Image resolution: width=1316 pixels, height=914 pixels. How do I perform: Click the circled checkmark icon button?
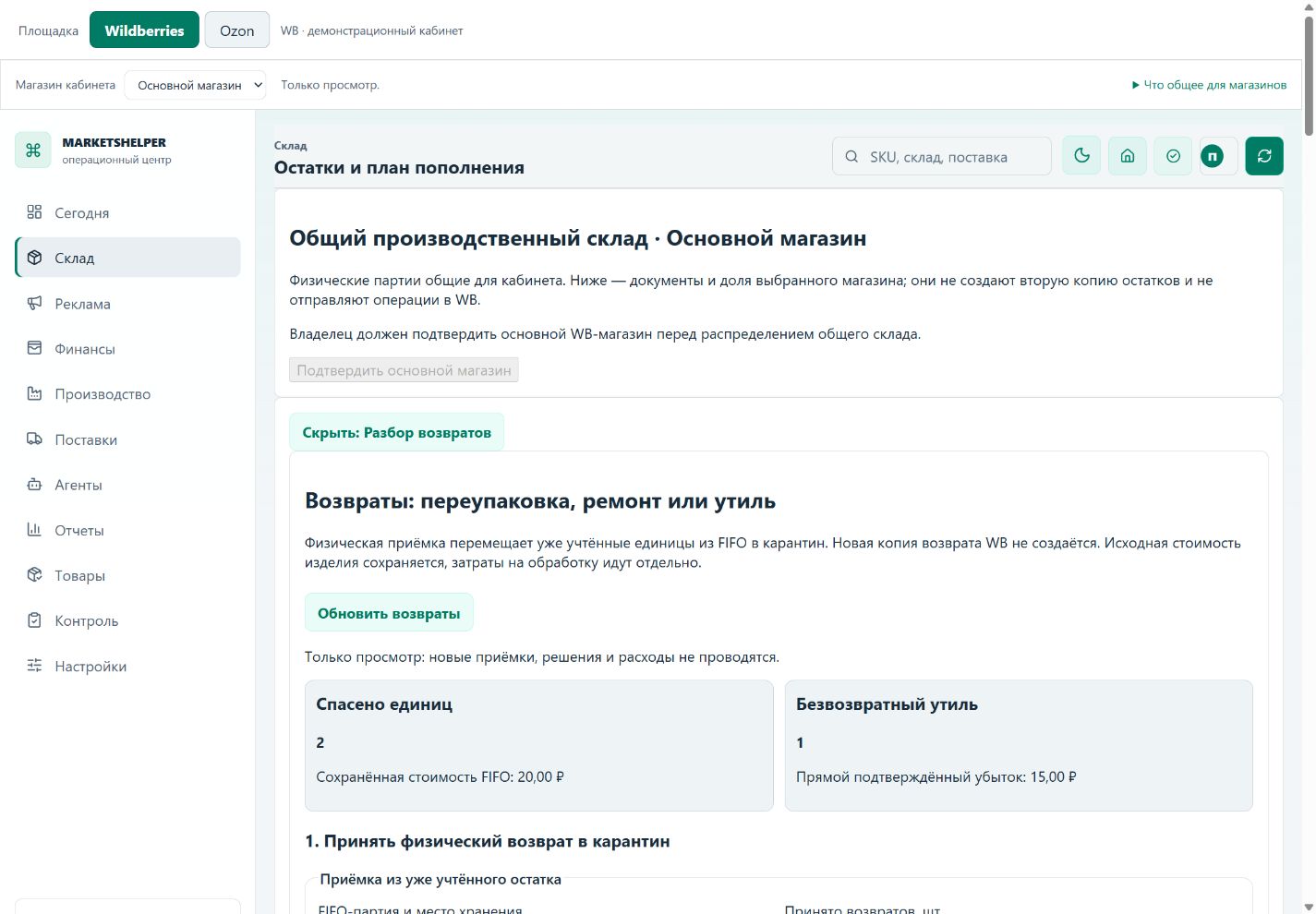tap(1173, 156)
